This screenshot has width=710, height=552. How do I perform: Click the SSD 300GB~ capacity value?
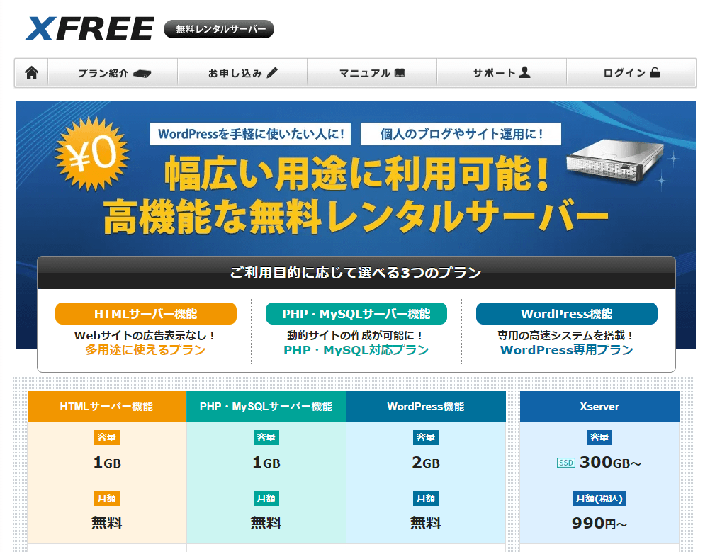point(599,462)
